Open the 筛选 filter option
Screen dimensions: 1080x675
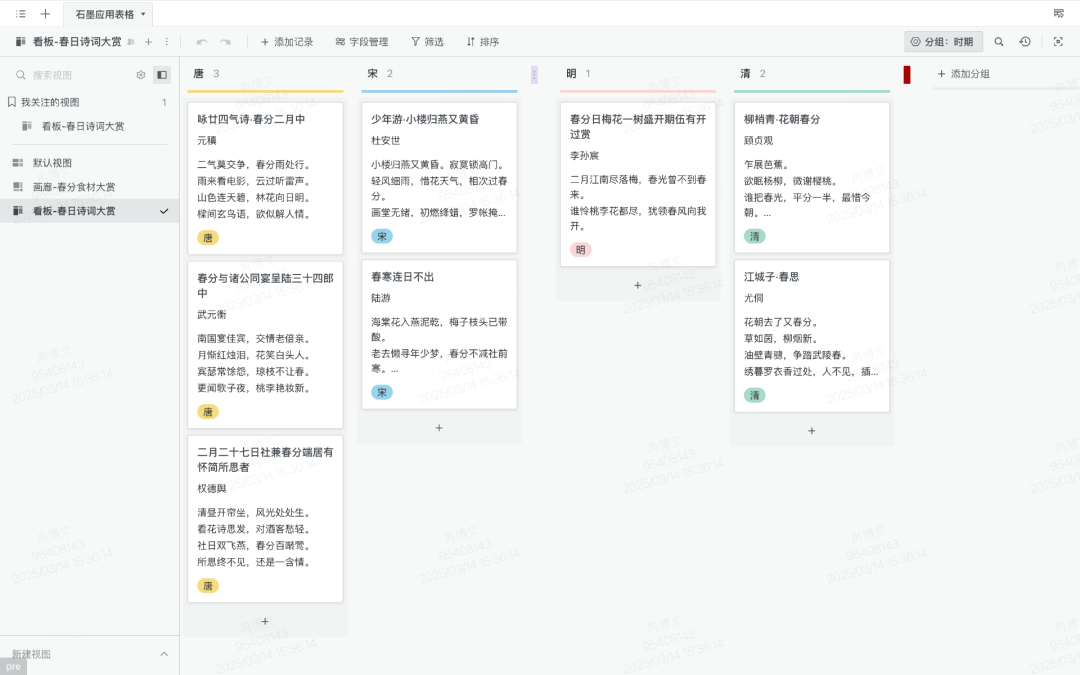point(427,42)
